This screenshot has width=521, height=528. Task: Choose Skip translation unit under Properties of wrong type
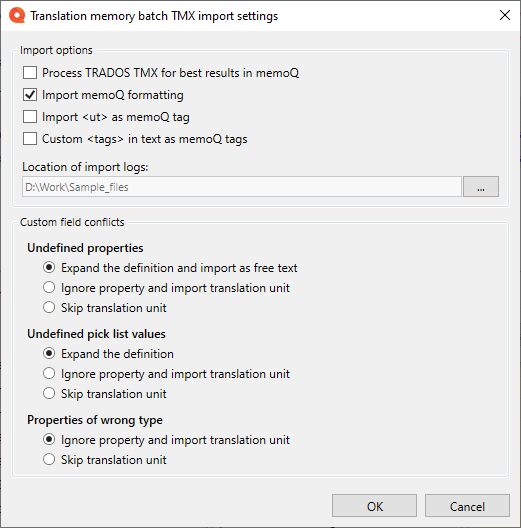(x=49, y=460)
